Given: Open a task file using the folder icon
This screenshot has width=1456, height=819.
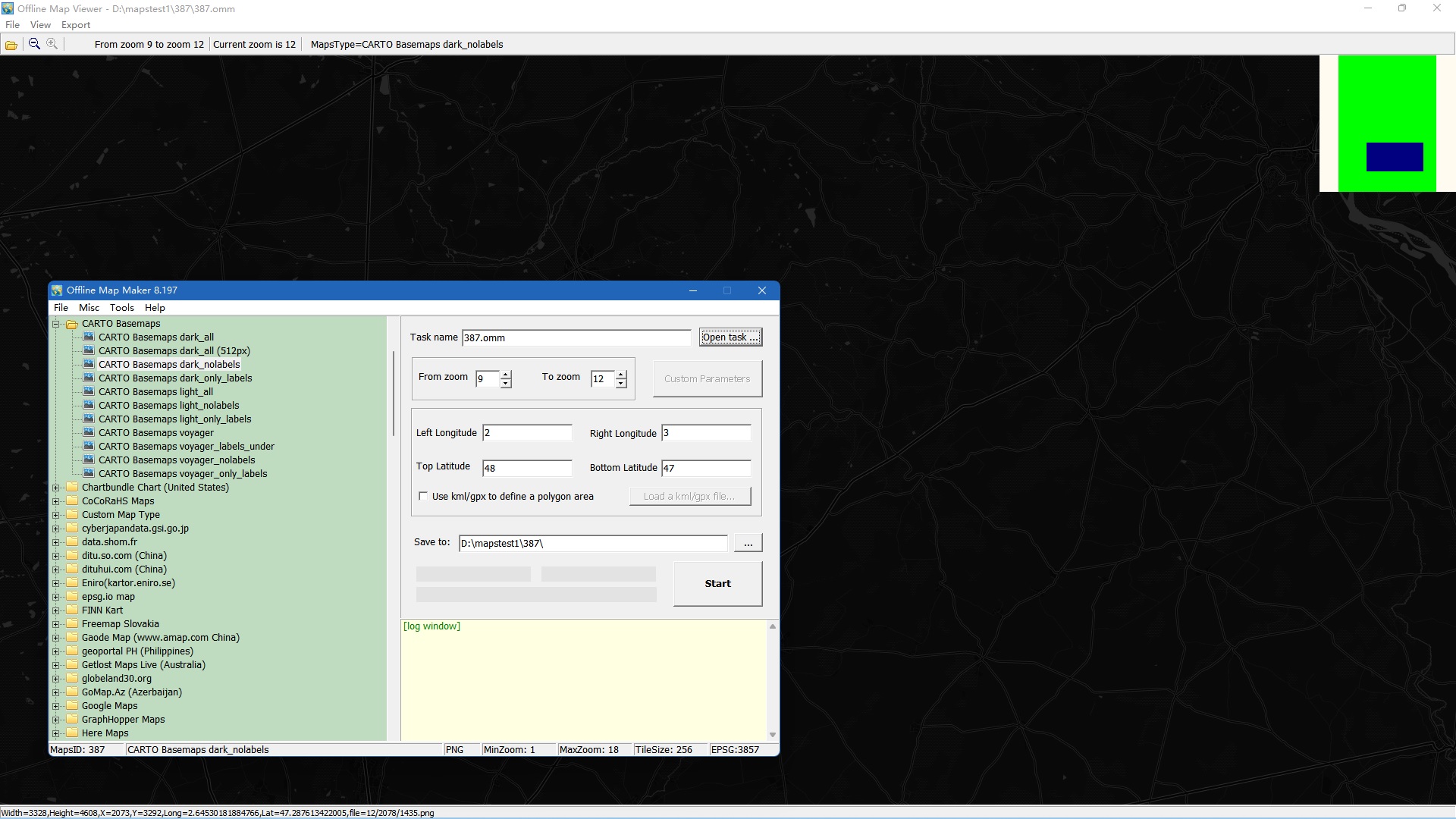Looking at the screenshot, I should pyautogui.click(x=11, y=44).
